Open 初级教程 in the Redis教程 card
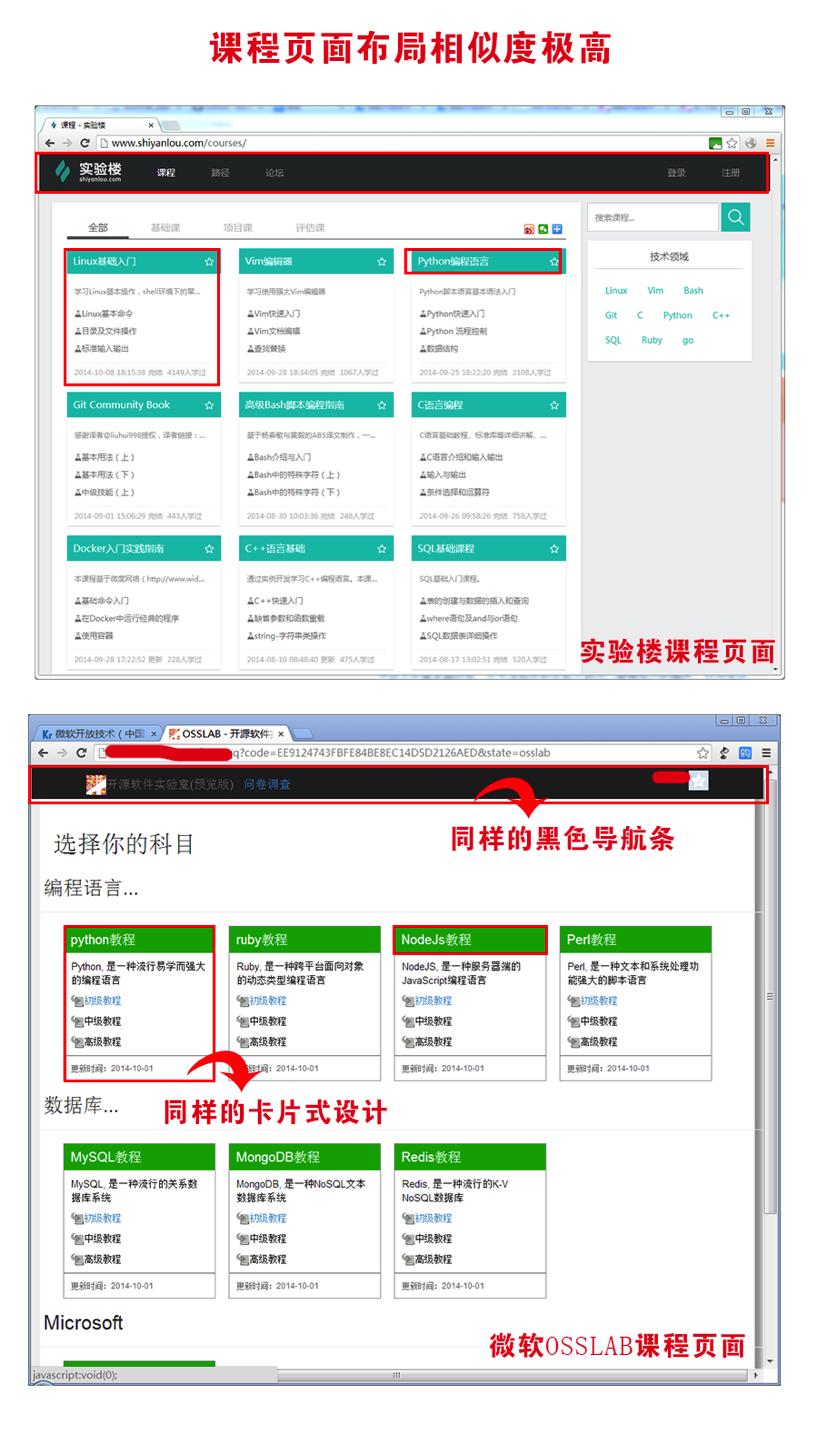The width and height of the screenshot is (818, 1454). point(433,1219)
